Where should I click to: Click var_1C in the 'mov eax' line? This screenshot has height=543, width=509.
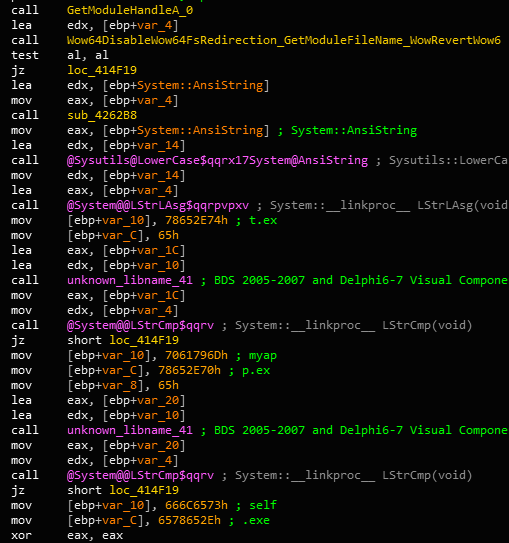(158, 295)
